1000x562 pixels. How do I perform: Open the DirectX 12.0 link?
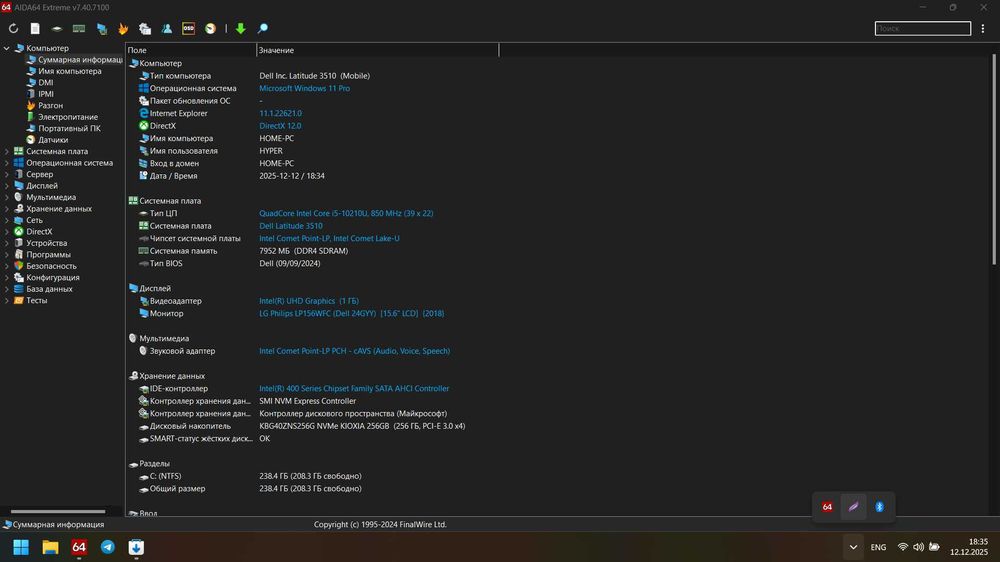pyautogui.click(x=280, y=126)
